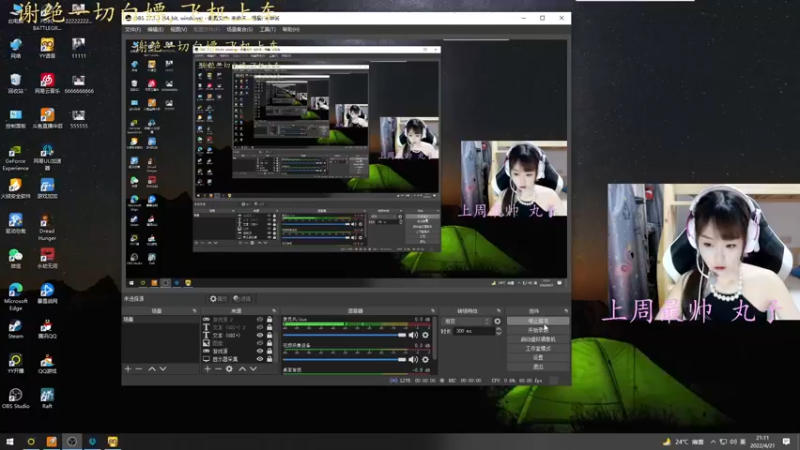Decrease the transition duration with the down arrow
800x450 pixels.
(498, 333)
